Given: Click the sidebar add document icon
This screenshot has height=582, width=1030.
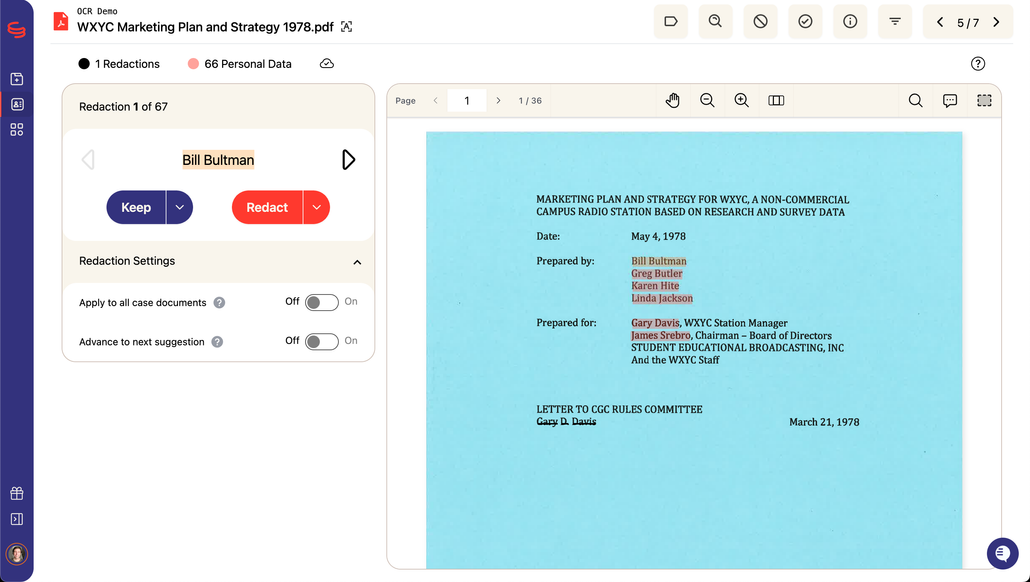Looking at the screenshot, I should coord(17,79).
